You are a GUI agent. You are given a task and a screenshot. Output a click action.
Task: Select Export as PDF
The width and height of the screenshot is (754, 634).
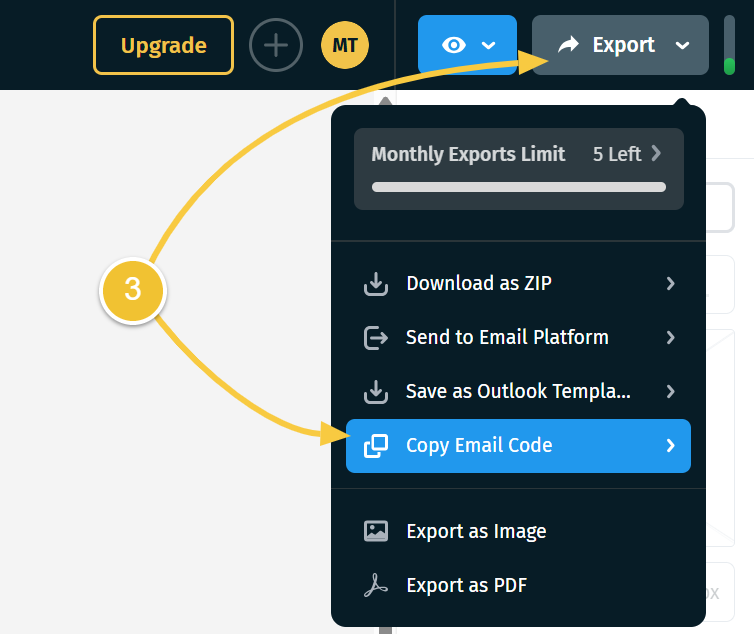(518, 585)
